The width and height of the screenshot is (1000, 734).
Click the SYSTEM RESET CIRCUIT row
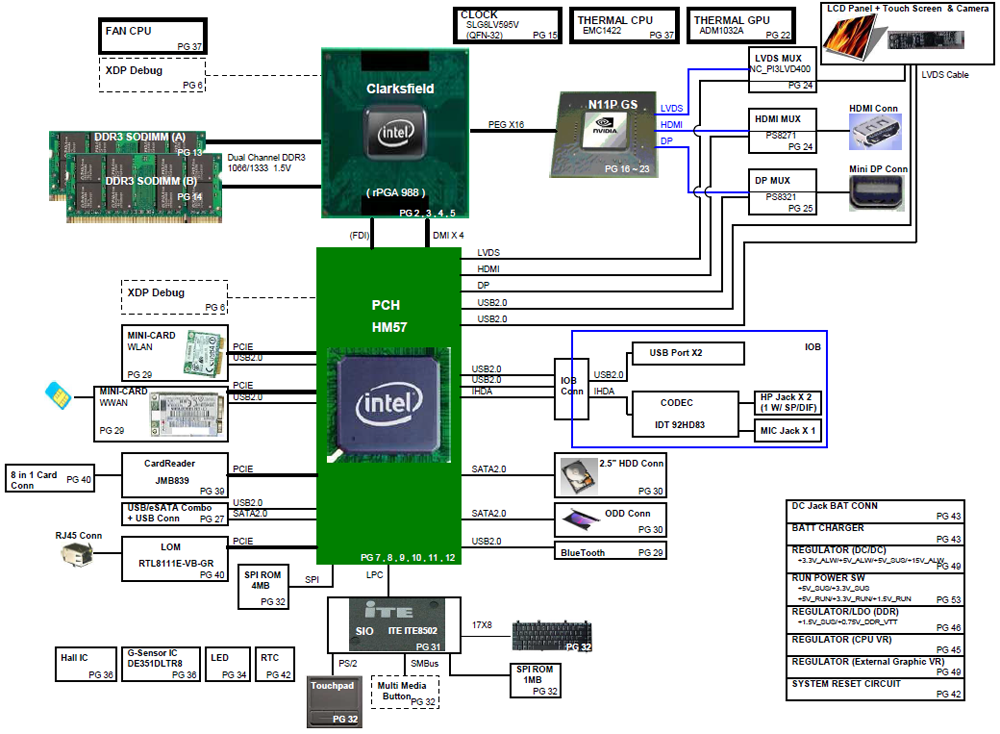(x=875, y=689)
